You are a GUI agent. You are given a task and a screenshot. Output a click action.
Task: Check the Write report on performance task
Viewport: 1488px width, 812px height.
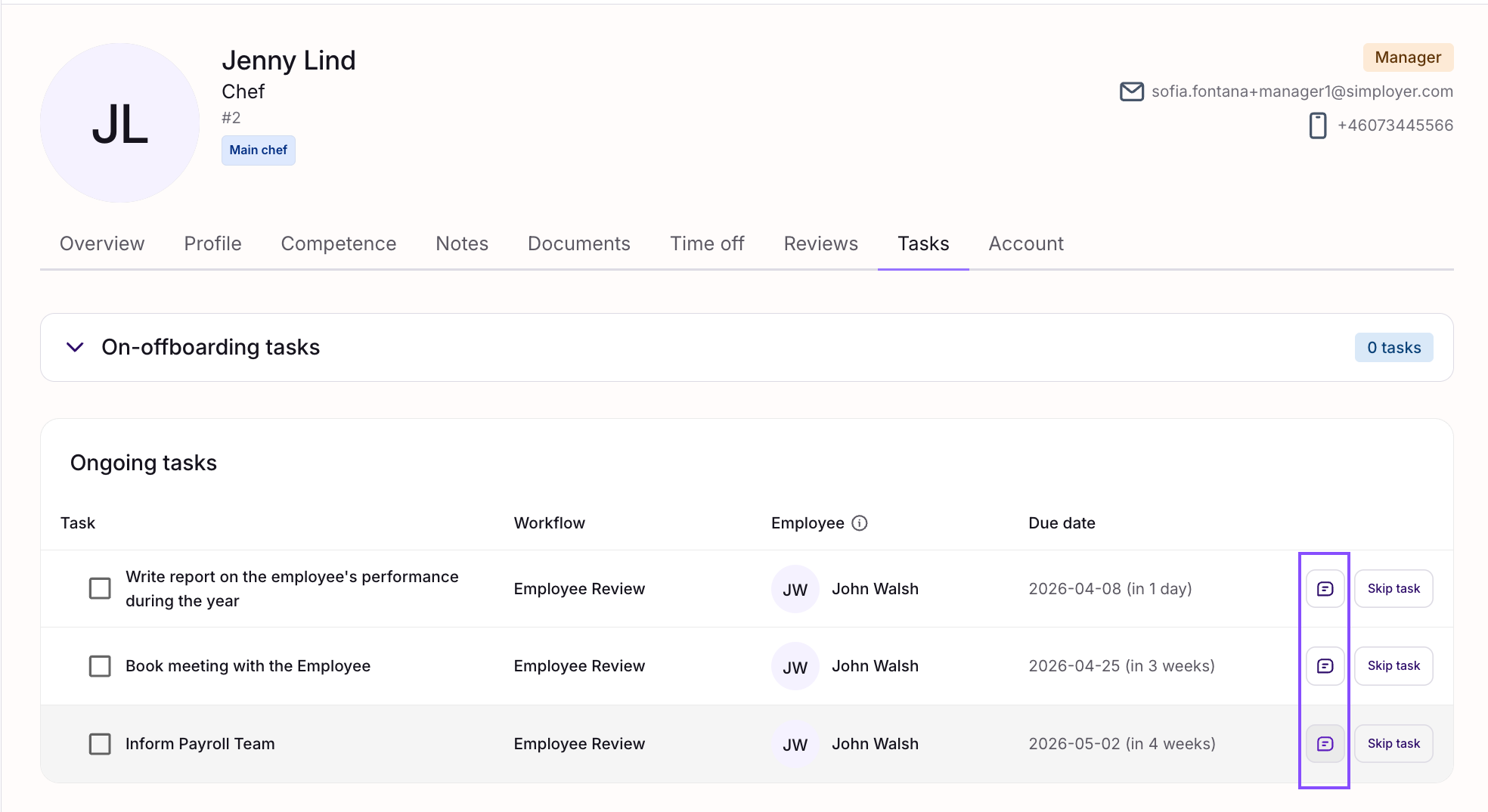pos(100,589)
